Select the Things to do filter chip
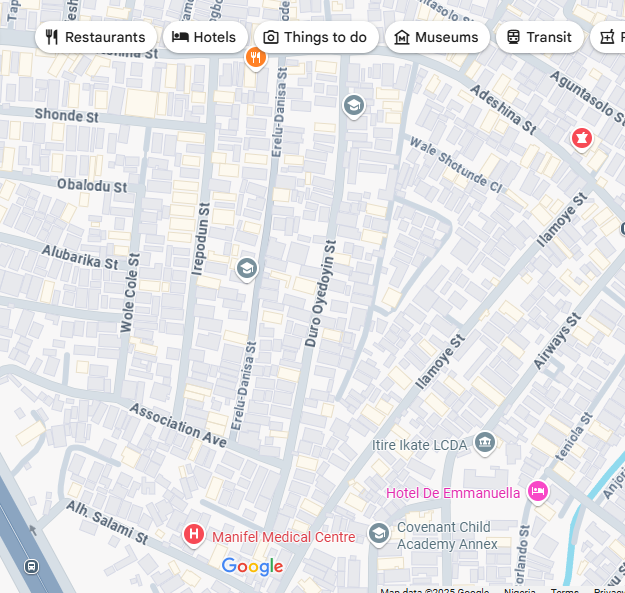 coord(316,37)
